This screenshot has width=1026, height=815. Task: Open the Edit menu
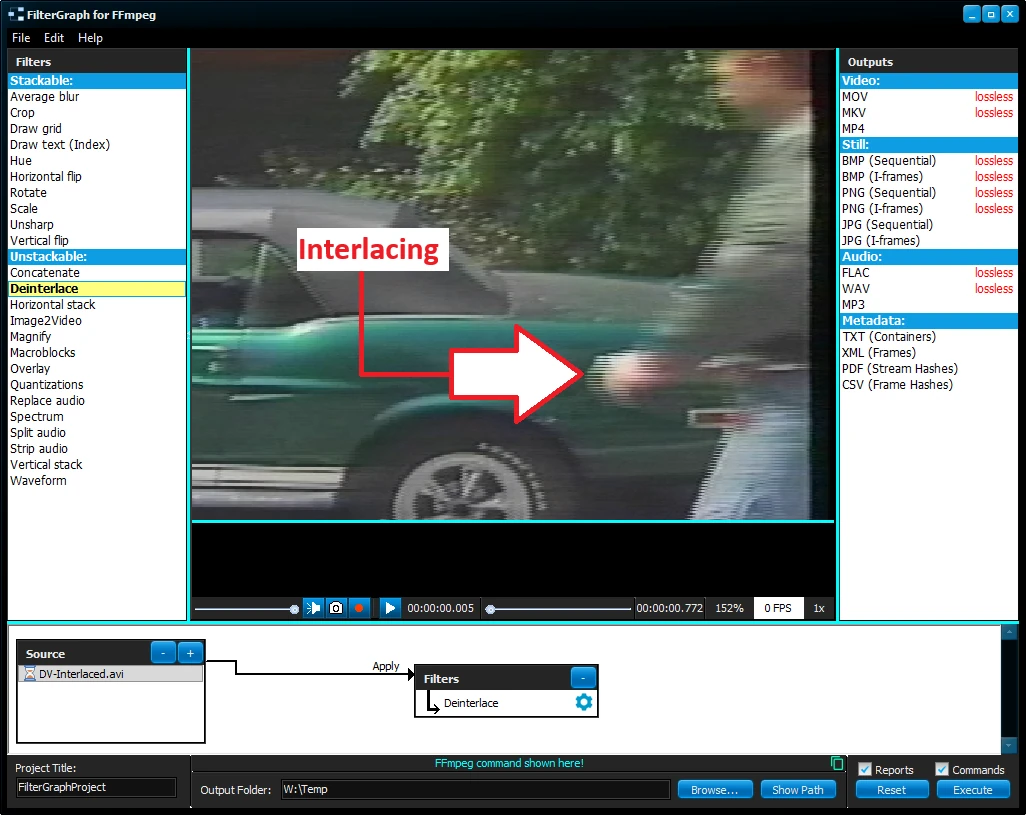(x=54, y=38)
